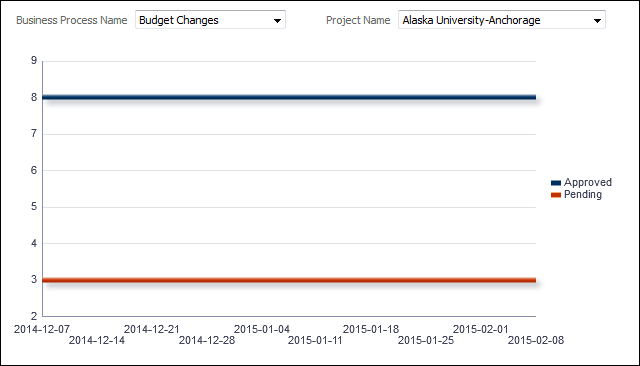
Task: Select the Approved legend label
Action: [x=588, y=182]
